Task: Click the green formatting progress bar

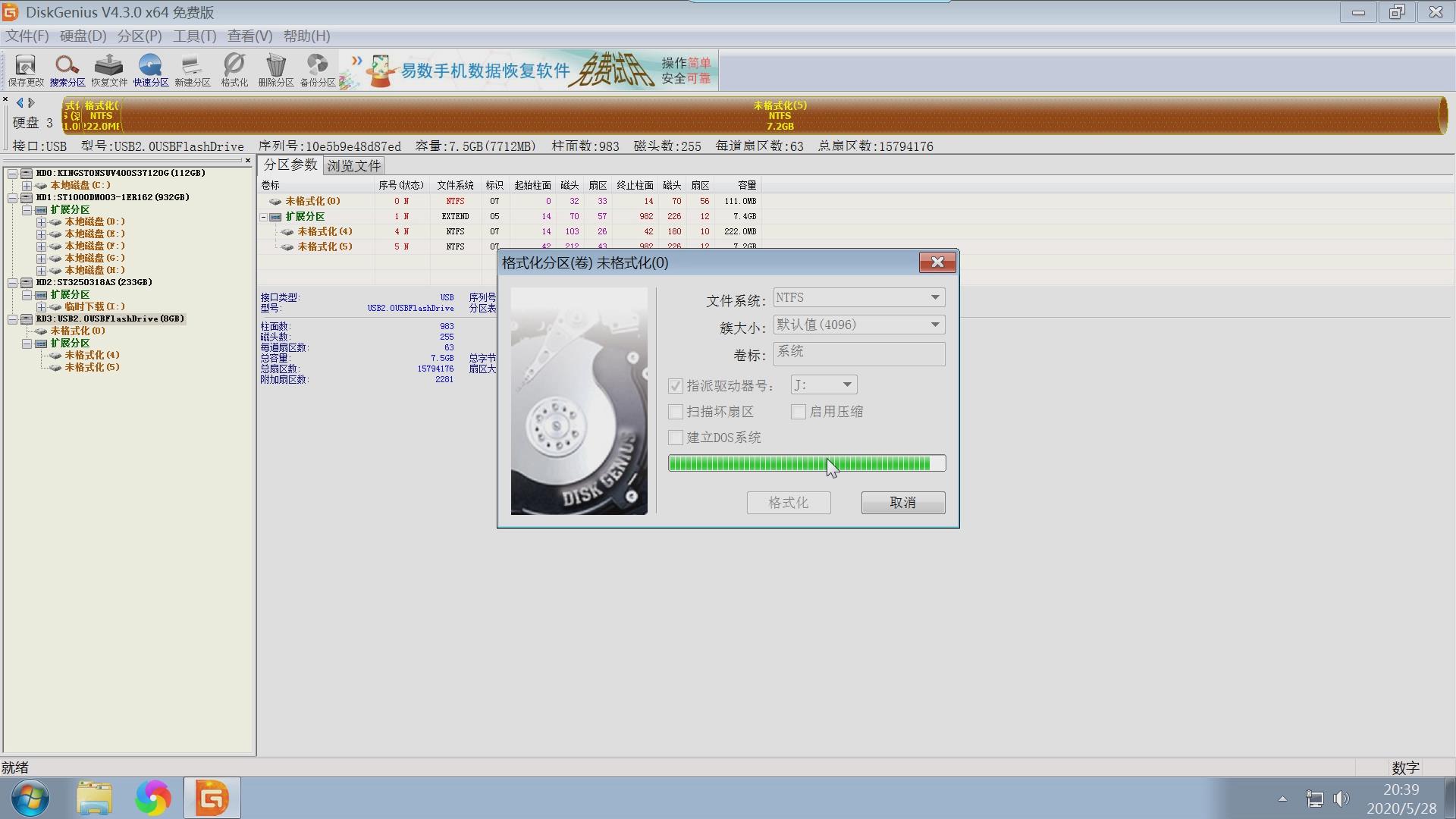Action: coord(807,463)
